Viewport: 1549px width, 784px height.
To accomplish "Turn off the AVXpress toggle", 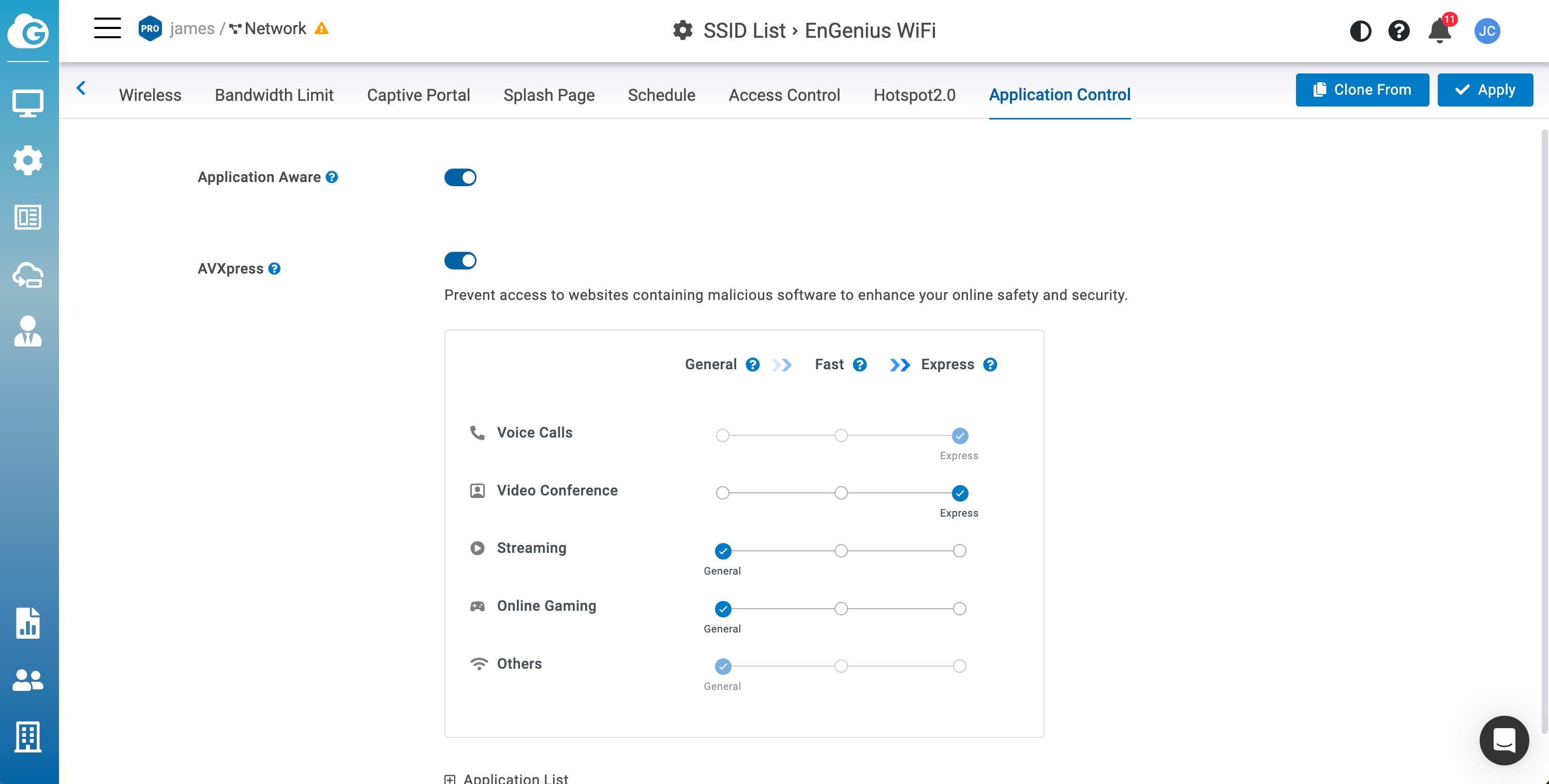I will tap(460, 260).
